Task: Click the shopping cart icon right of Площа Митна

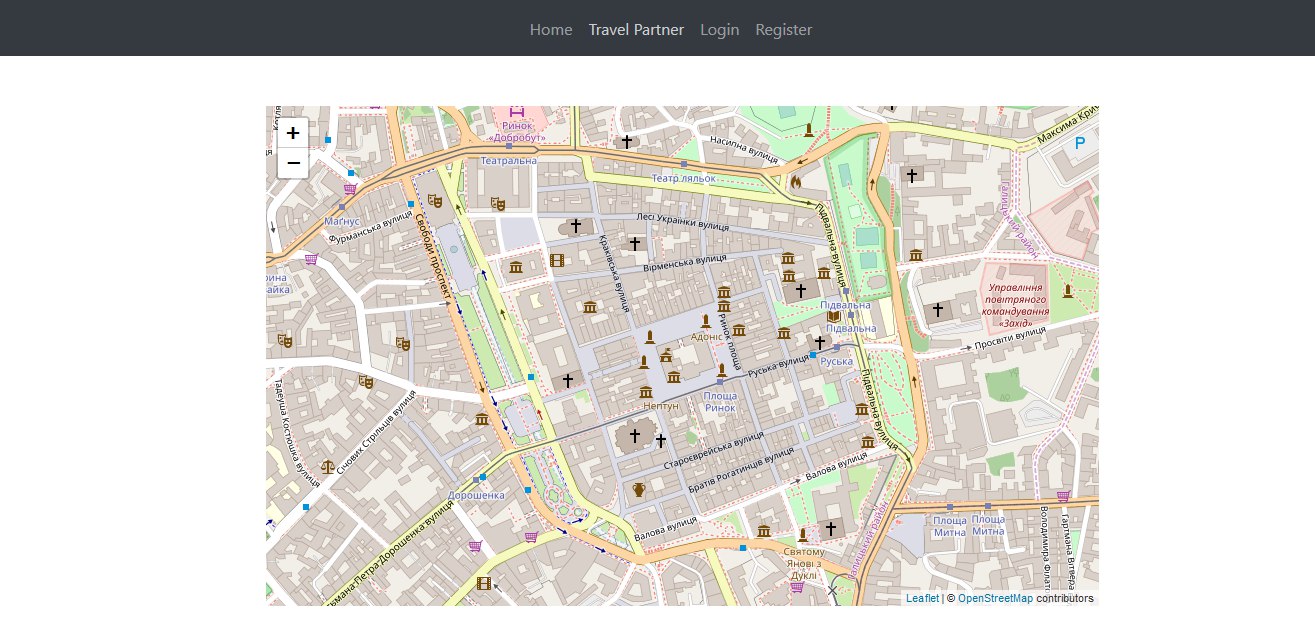Action: [1062, 496]
